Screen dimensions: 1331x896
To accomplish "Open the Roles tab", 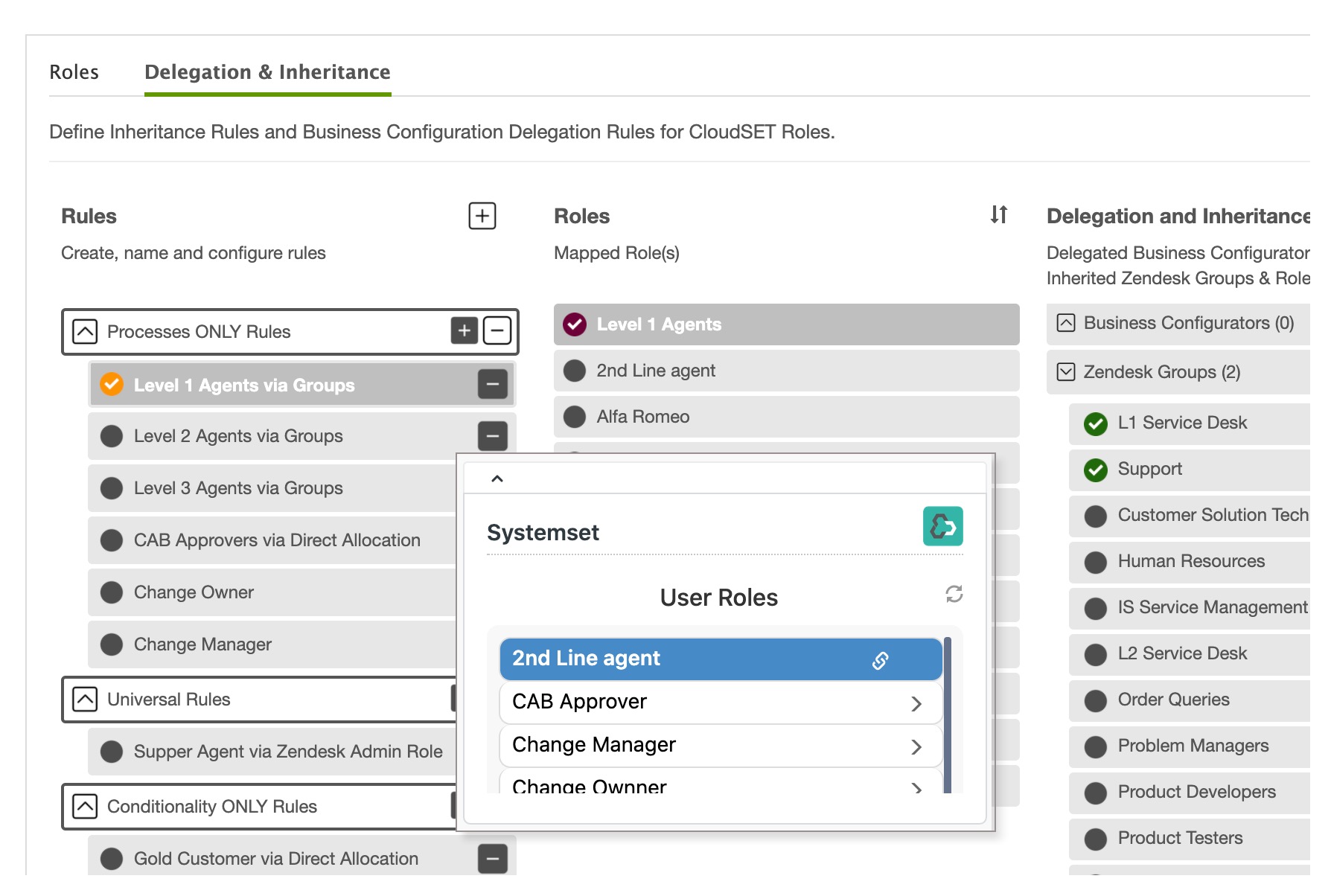I will click(74, 72).
